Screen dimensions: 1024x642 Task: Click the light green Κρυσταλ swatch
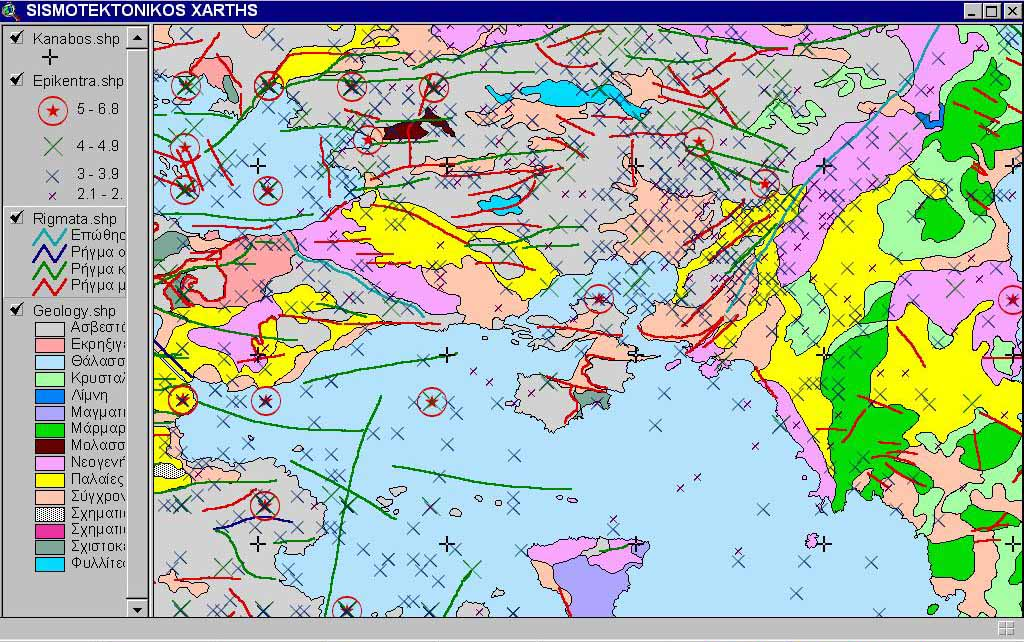pos(50,379)
